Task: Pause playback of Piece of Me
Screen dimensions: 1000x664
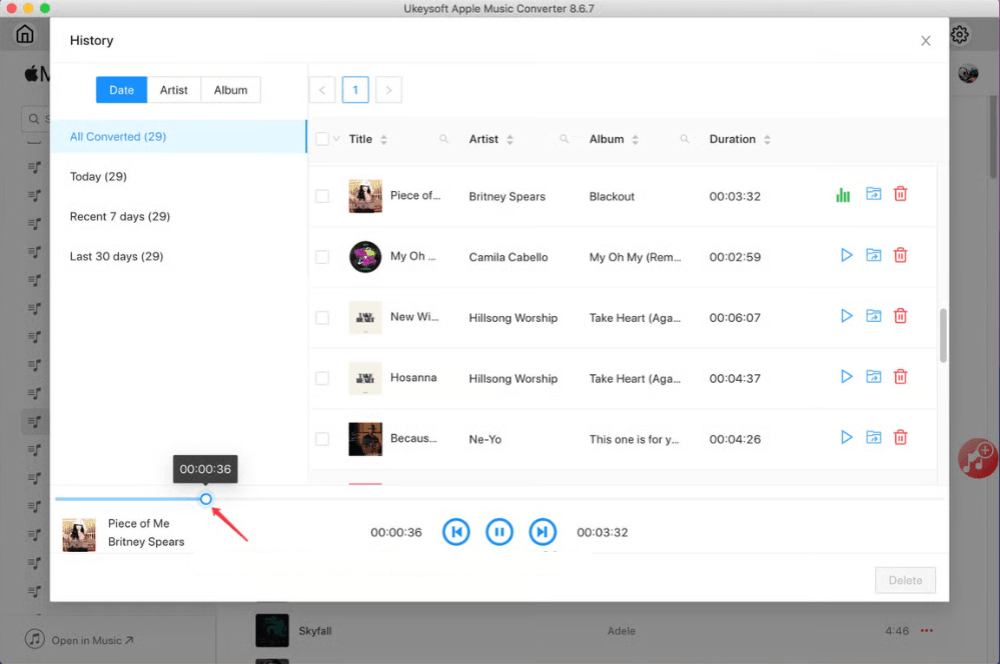Action: click(499, 532)
